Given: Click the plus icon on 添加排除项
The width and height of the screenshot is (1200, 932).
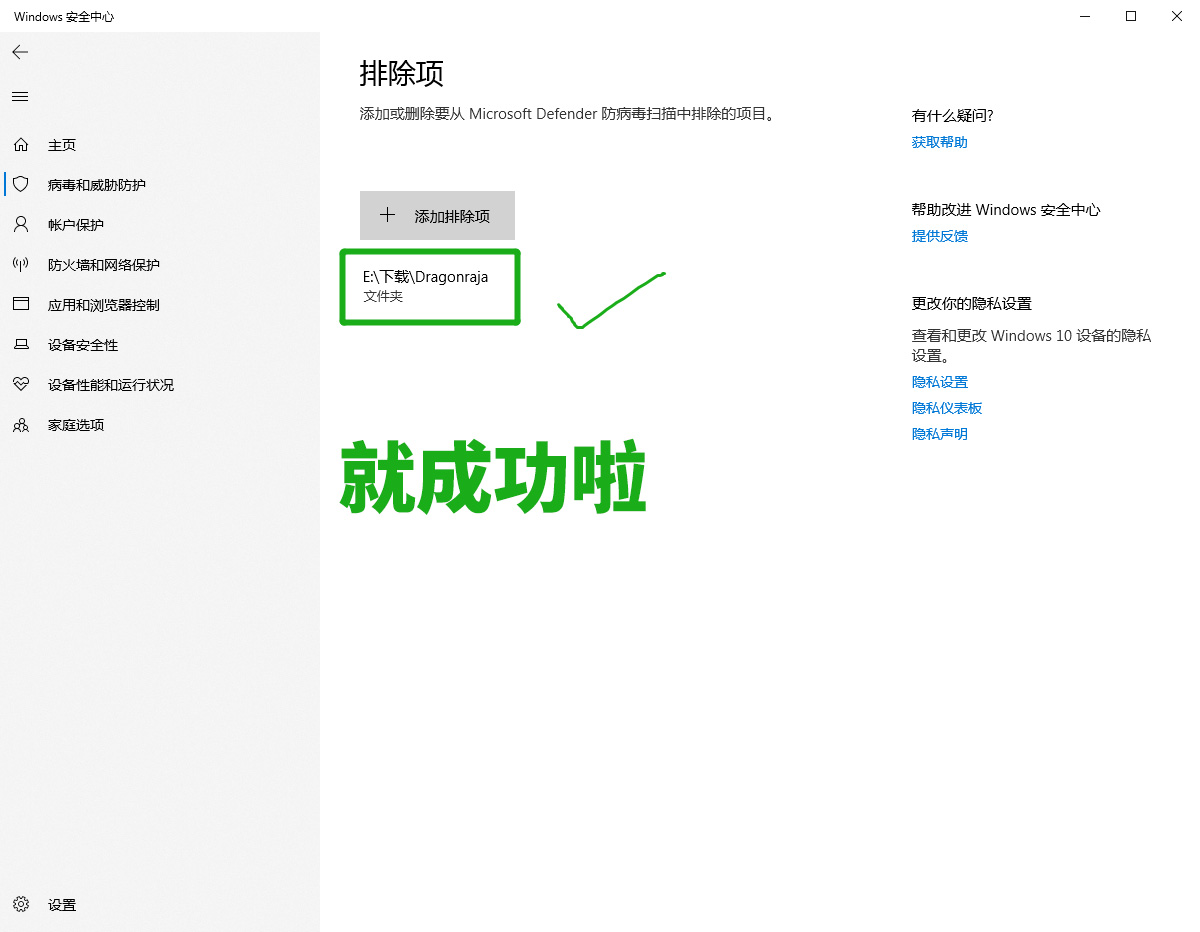Looking at the screenshot, I should coord(388,215).
